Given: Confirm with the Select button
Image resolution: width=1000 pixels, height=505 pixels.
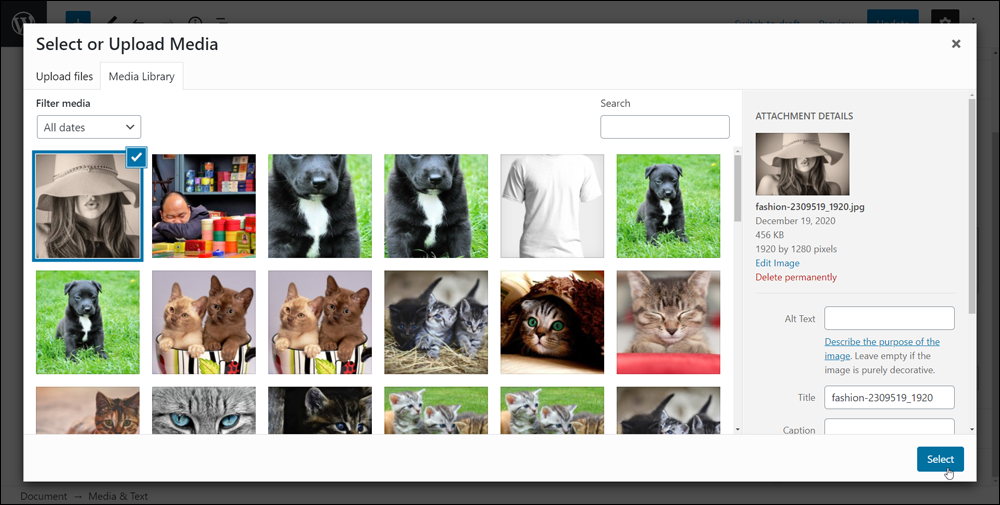Looking at the screenshot, I should [x=940, y=459].
